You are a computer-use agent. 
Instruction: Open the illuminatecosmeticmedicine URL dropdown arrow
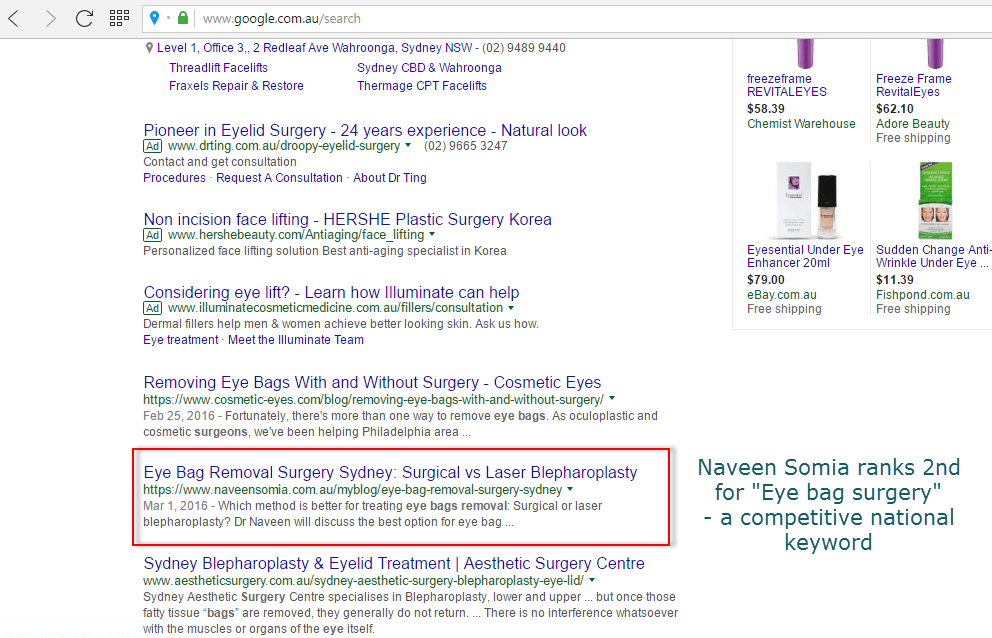[511, 308]
